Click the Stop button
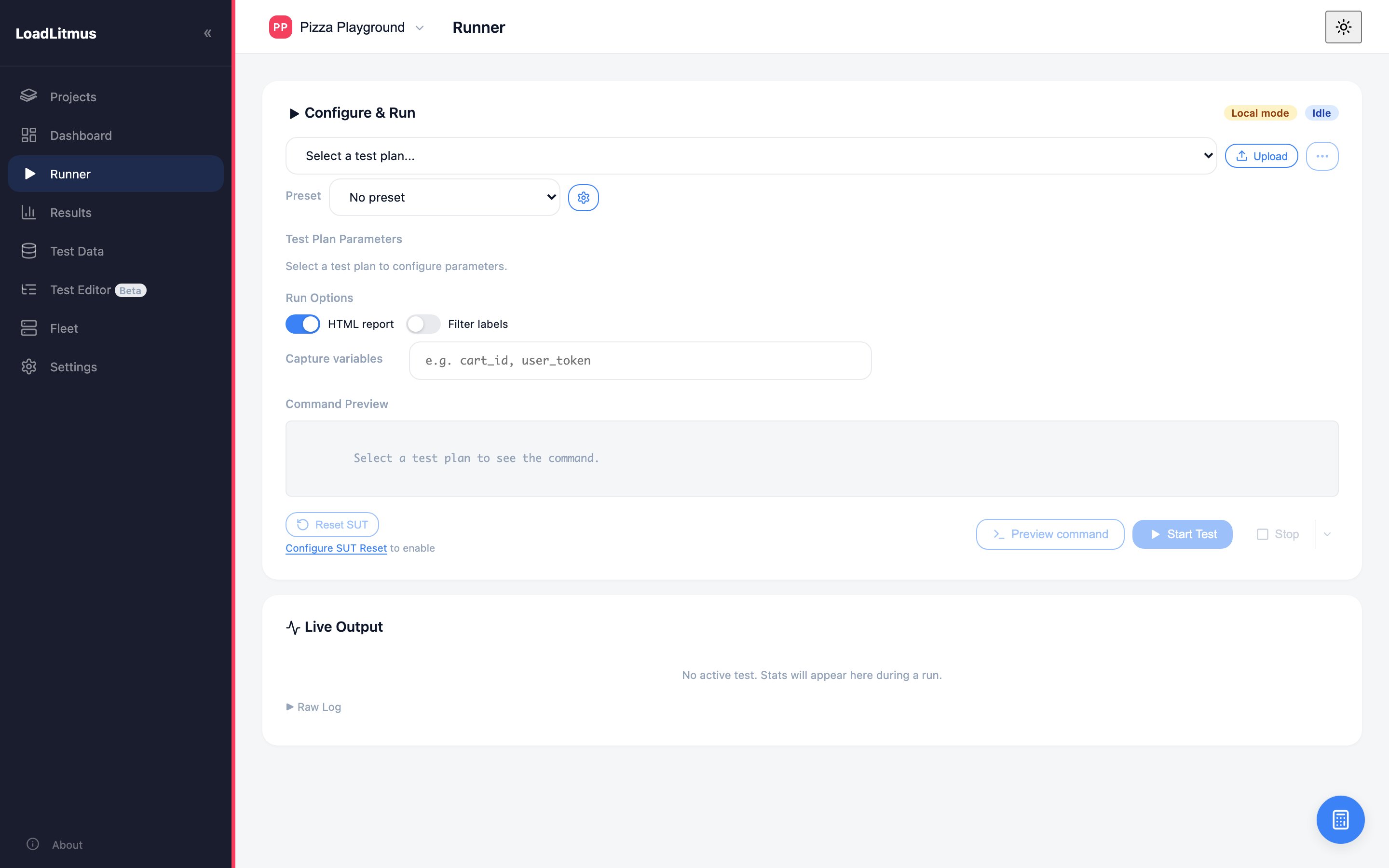Screen dimensions: 1389x868 point(1278,534)
